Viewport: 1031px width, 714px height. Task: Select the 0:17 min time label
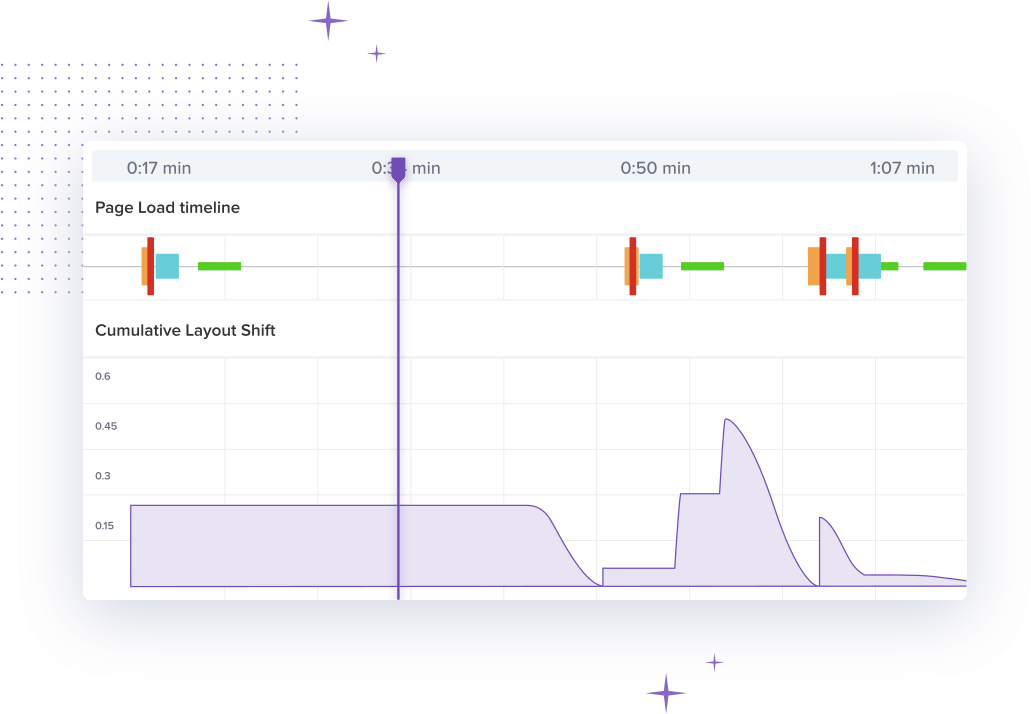click(x=157, y=168)
